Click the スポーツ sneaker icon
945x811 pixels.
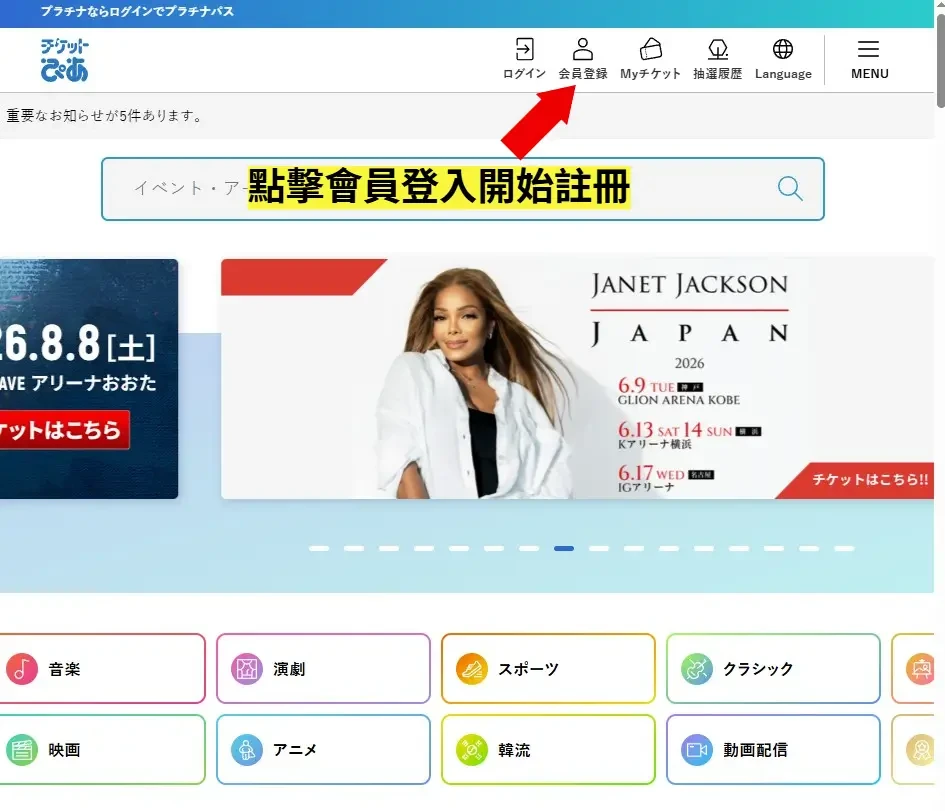coord(471,669)
